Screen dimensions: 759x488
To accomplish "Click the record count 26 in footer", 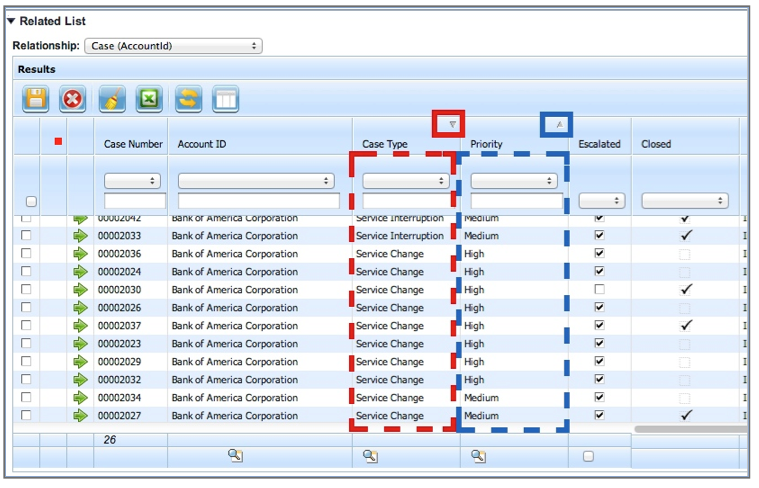I will pyautogui.click(x=110, y=440).
